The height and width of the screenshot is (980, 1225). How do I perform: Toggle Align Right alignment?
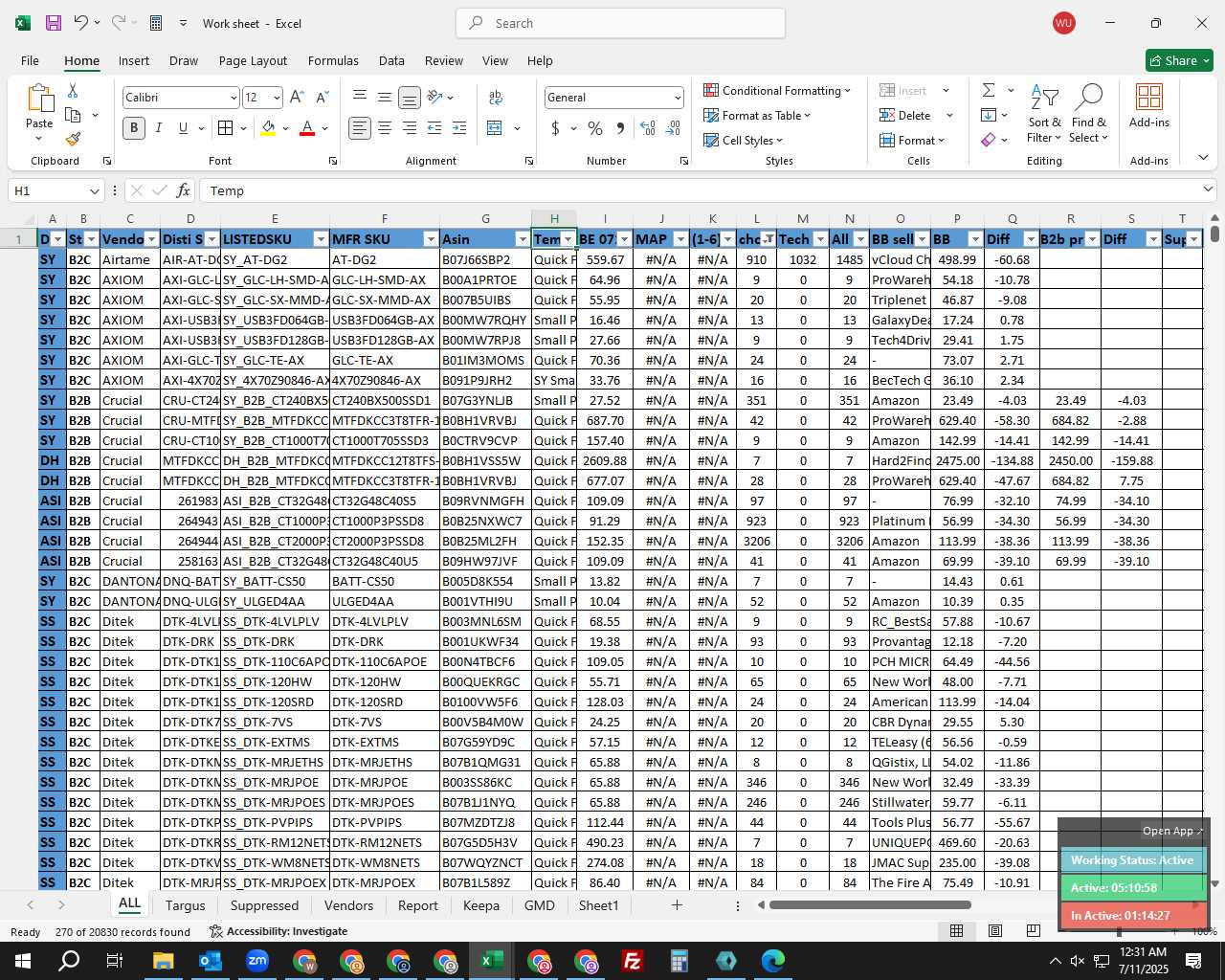[x=410, y=128]
